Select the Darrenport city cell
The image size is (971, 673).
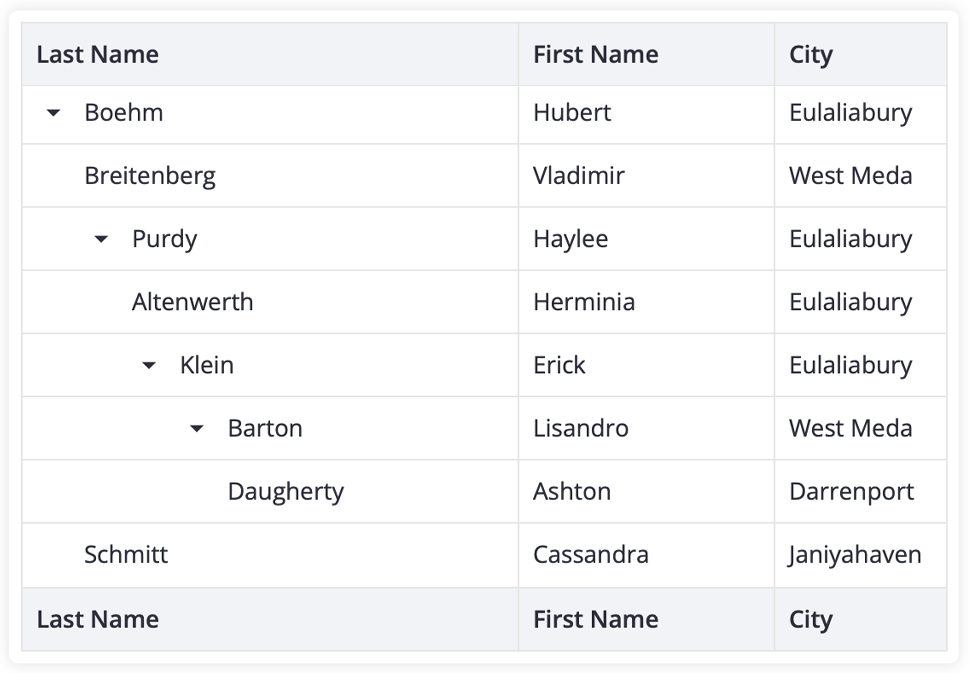point(861,492)
